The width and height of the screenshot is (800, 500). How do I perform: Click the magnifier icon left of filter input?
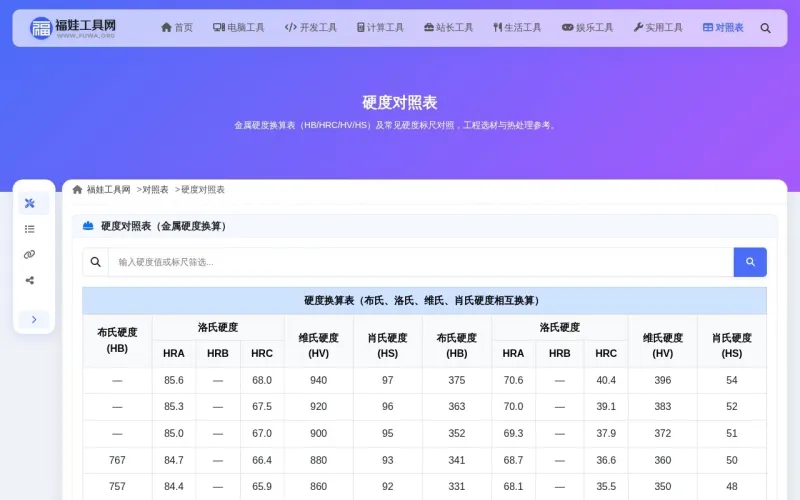tap(95, 262)
